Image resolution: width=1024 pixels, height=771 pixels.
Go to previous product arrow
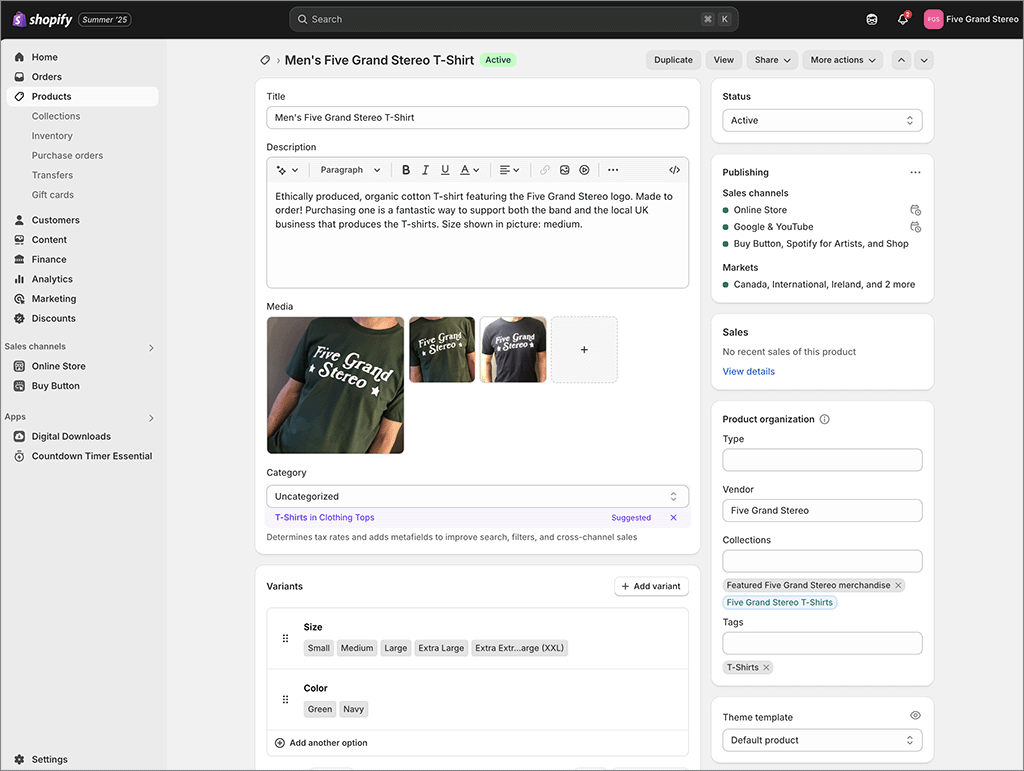(901, 60)
